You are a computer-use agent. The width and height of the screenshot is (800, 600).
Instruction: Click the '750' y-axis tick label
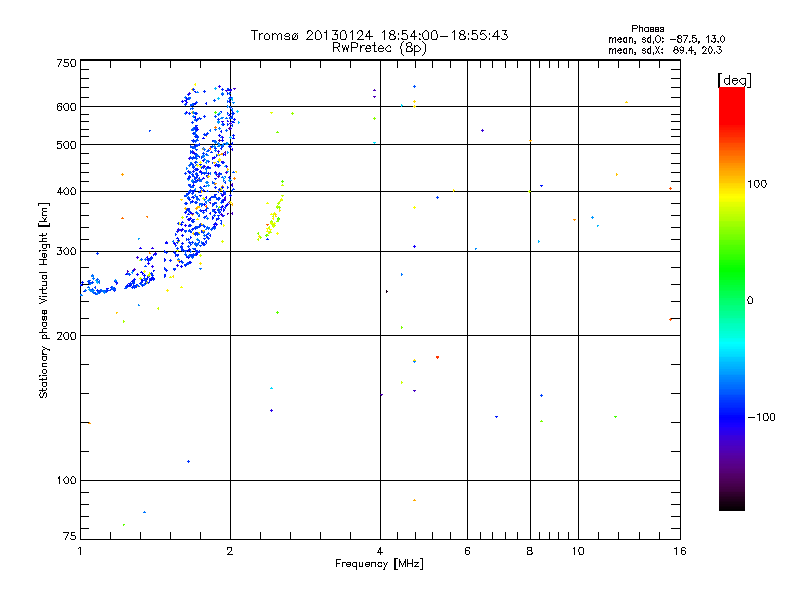[x=66, y=63]
